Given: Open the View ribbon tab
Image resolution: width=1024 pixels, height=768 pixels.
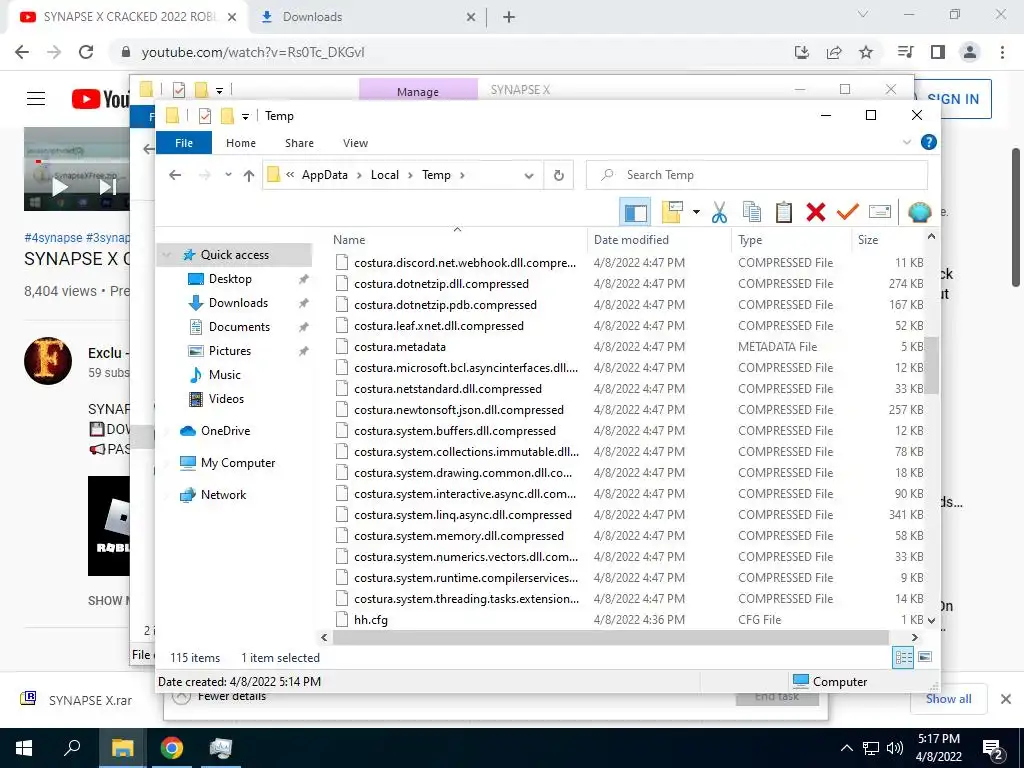Looking at the screenshot, I should [x=355, y=143].
